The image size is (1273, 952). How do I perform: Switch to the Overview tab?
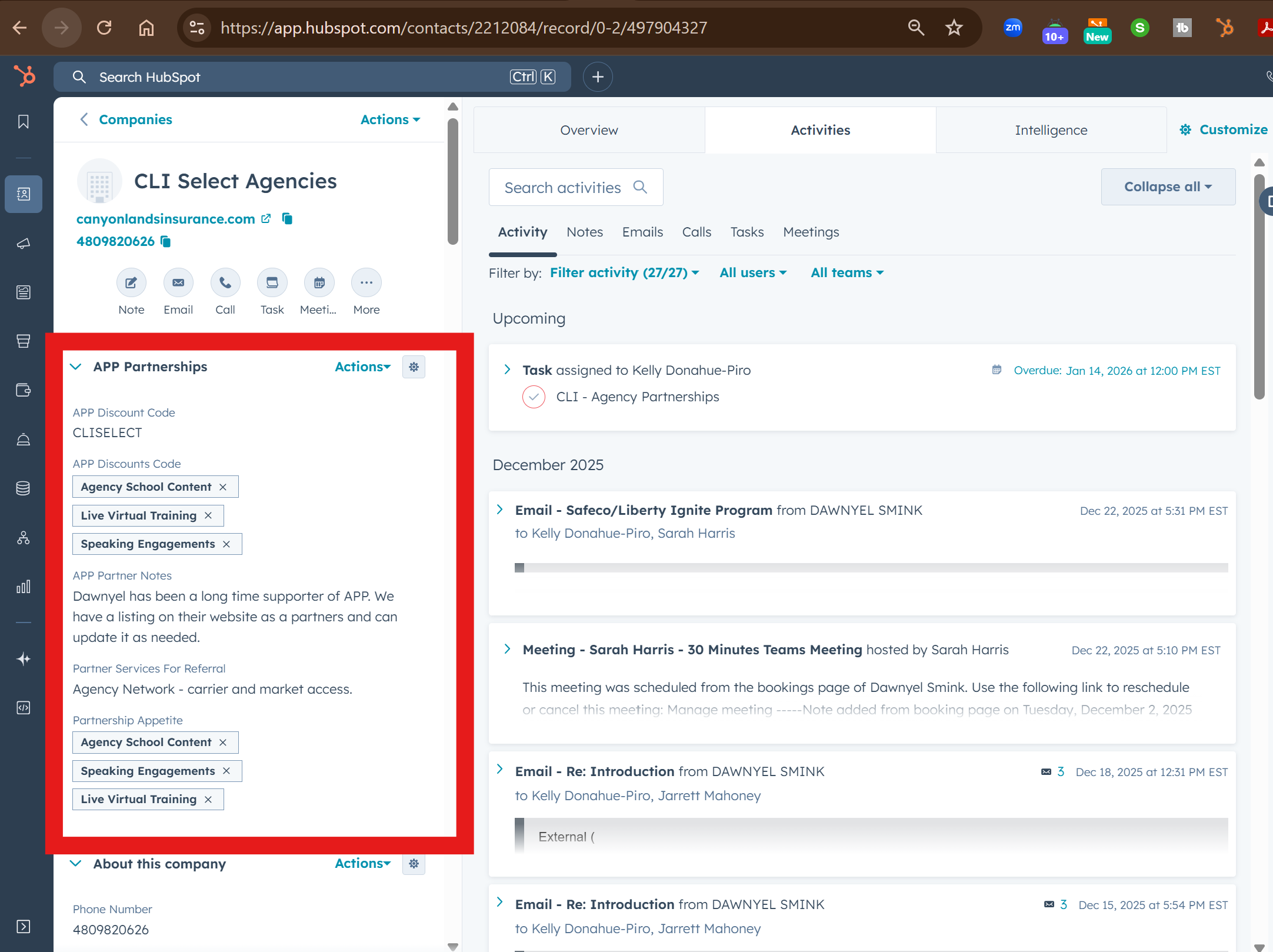point(589,130)
